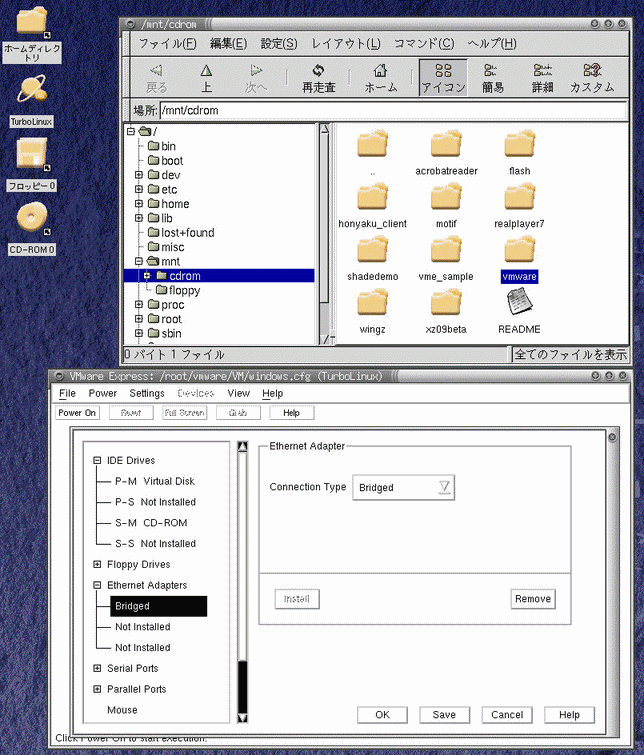Close the configuration editor panel
Image resolution: width=644 pixels, height=755 pixels.
(612, 437)
